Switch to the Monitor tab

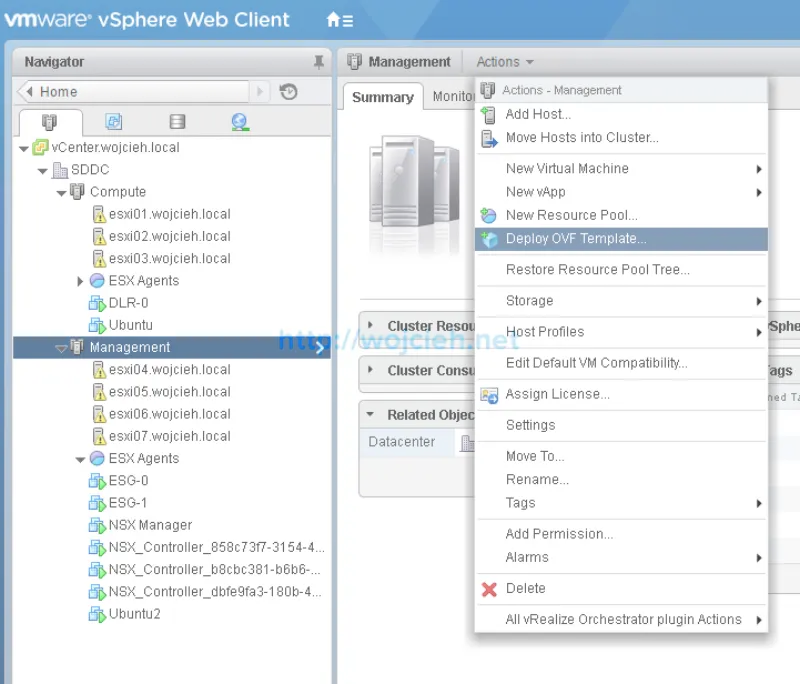(455, 97)
